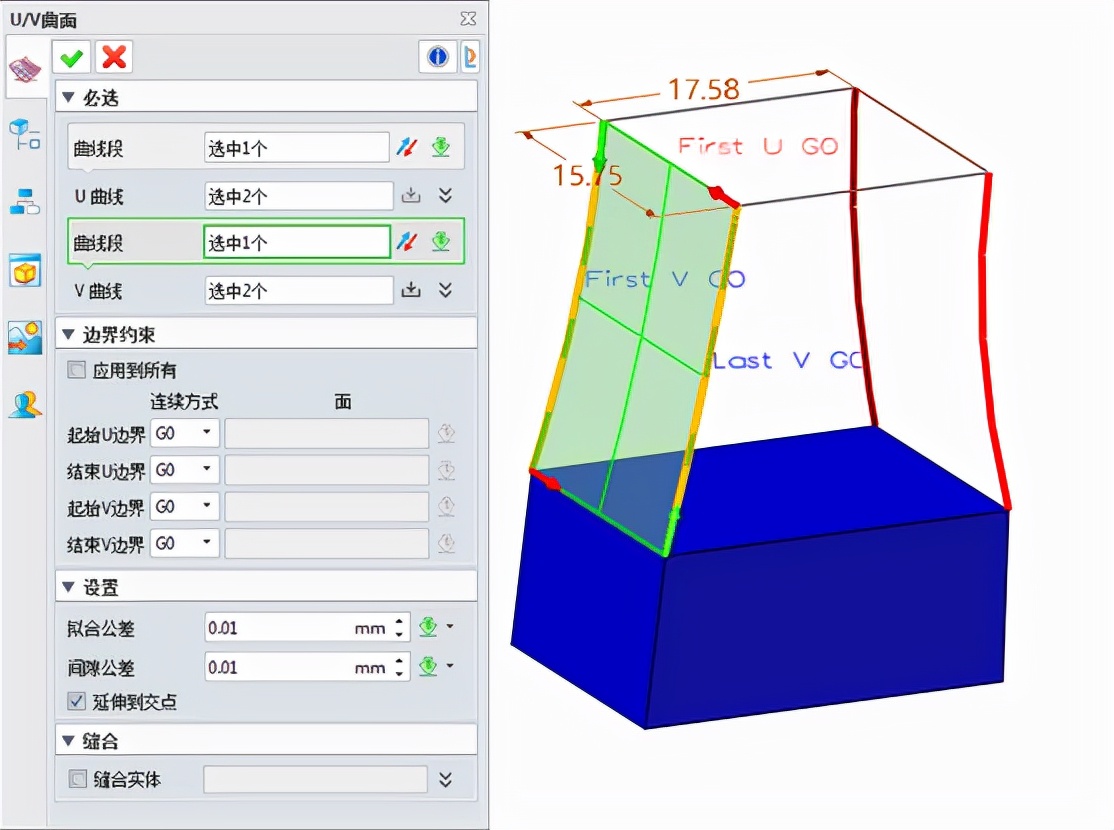The height and width of the screenshot is (830, 1114).
Task: Collapse the 边界约束 section
Action: (68, 334)
